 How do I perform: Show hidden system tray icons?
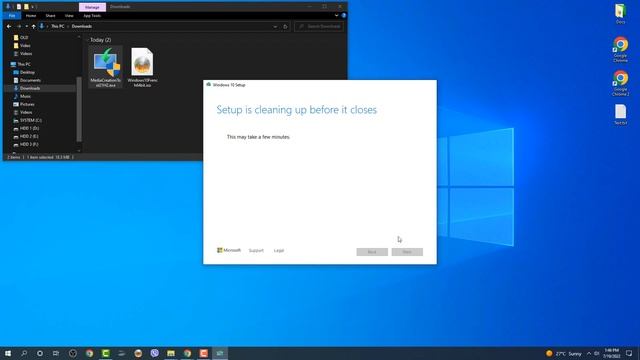pyautogui.click(x=589, y=353)
